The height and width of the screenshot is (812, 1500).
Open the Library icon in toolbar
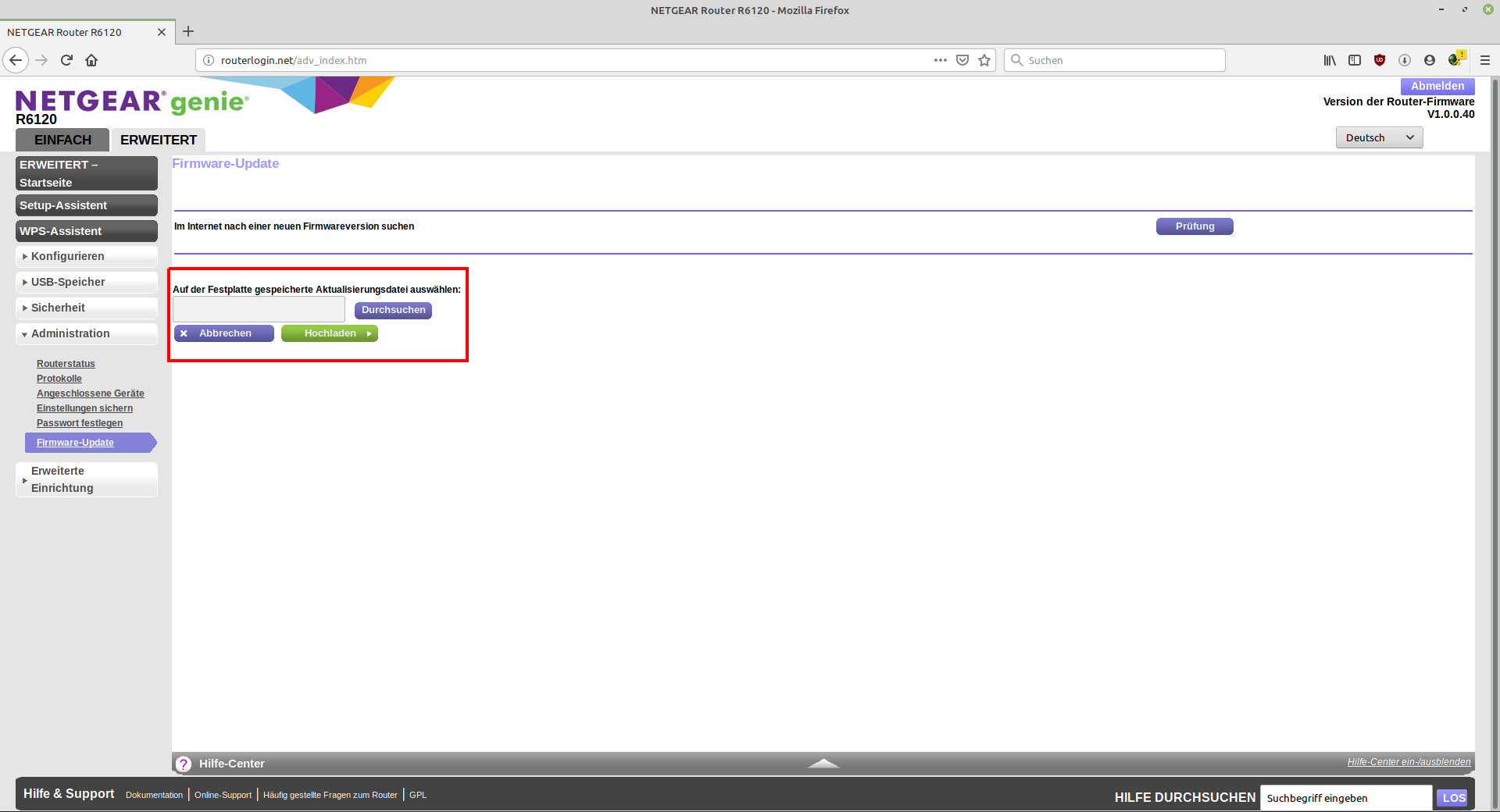click(x=1329, y=60)
